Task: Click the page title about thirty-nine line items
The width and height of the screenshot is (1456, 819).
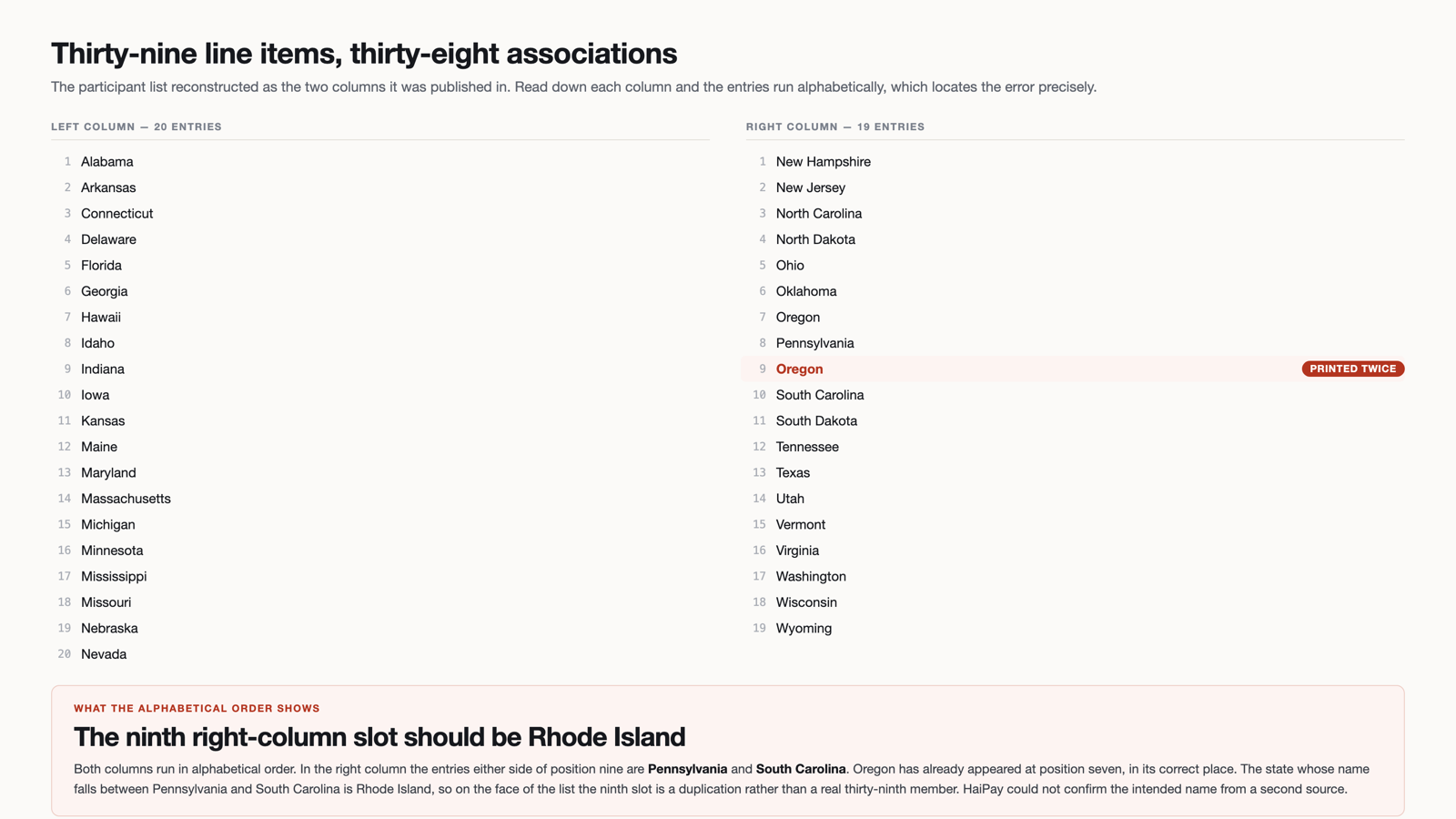Action: pos(364,54)
